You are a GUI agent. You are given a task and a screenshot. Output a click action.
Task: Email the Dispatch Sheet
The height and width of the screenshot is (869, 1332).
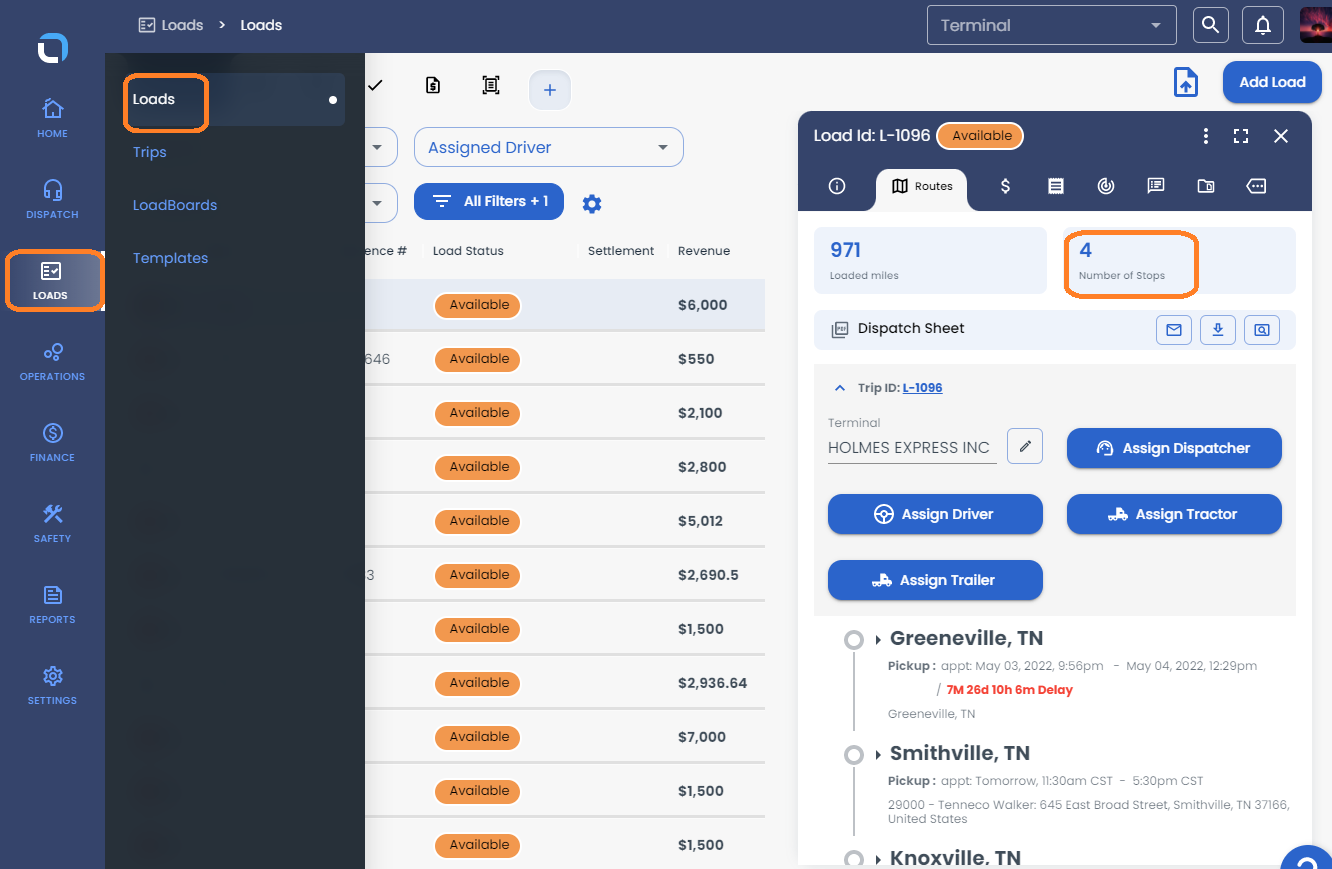[x=1173, y=329]
